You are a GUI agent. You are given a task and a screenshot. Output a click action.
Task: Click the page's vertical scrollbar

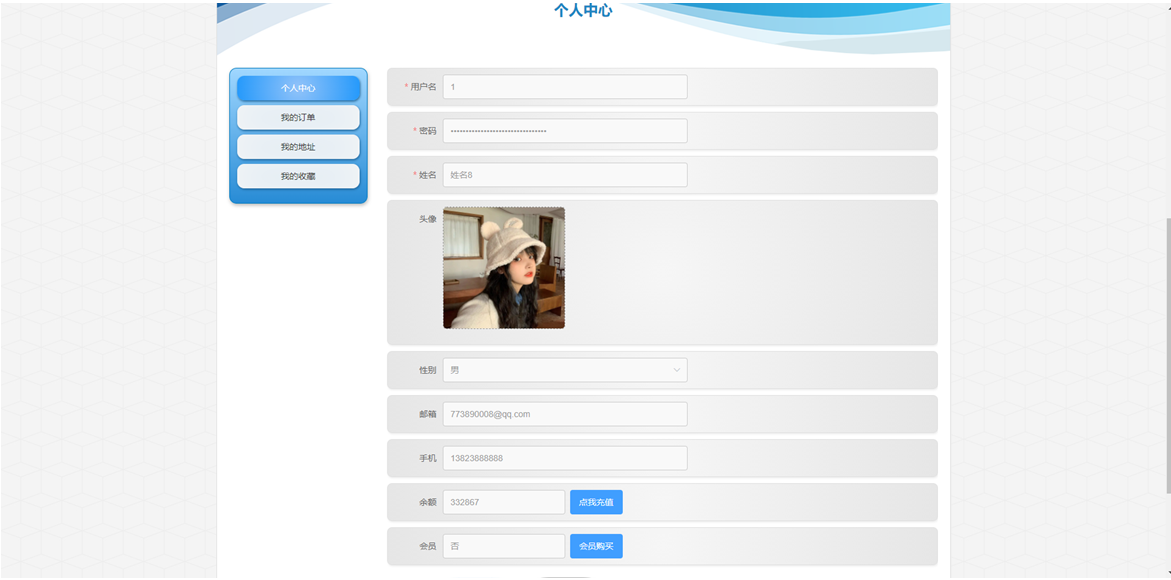click(1167, 355)
